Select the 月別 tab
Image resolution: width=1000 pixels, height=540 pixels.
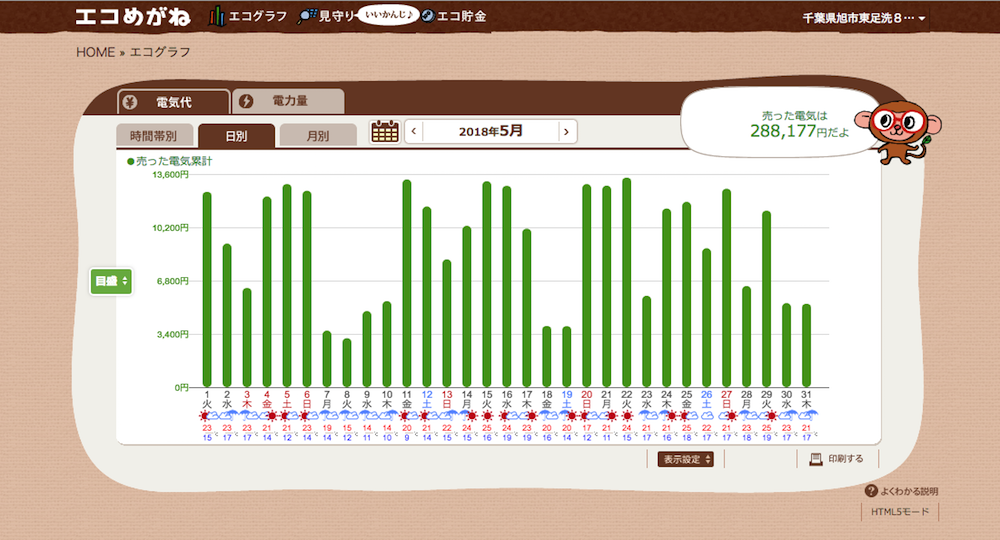click(318, 136)
